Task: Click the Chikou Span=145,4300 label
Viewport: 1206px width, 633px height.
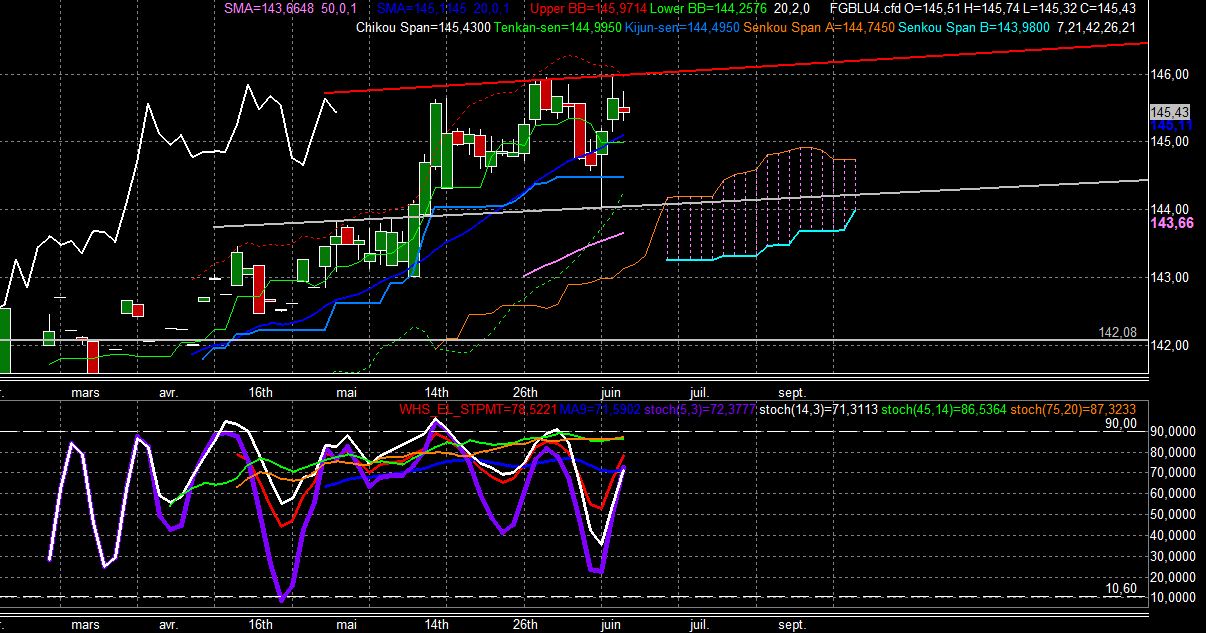Action: (x=423, y=27)
